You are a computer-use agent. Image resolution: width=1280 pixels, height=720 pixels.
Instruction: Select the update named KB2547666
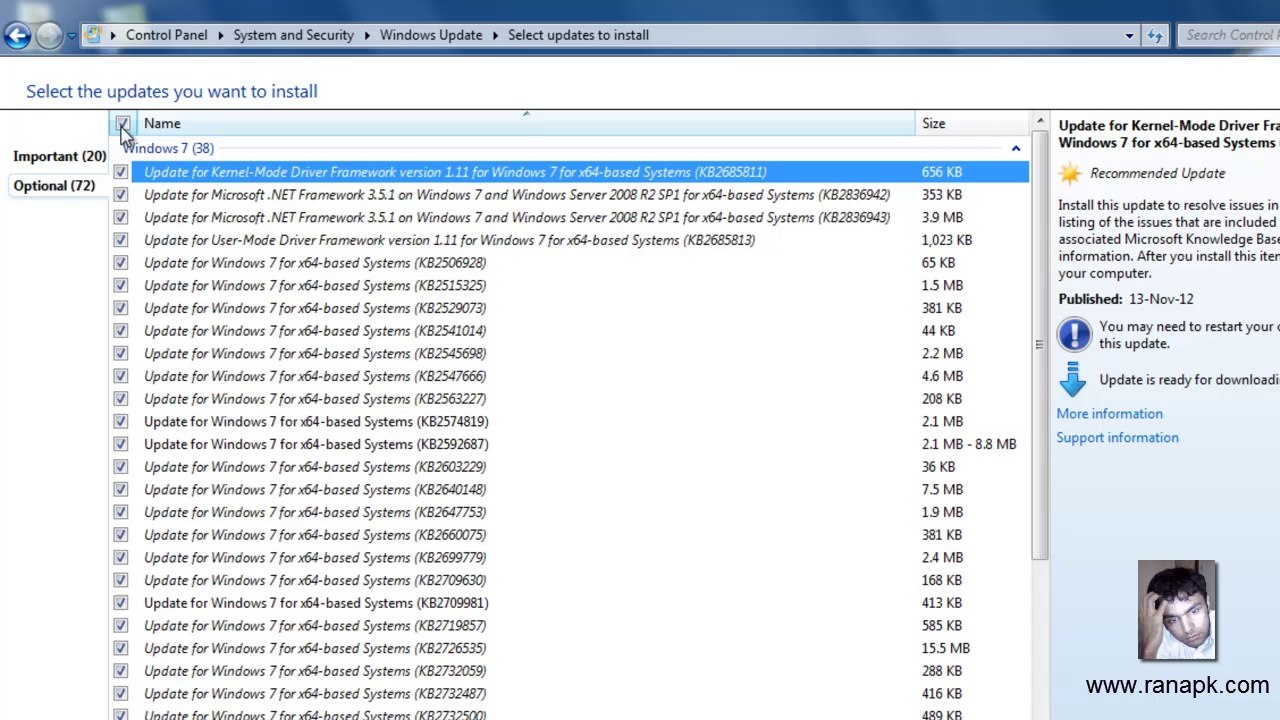pos(315,376)
